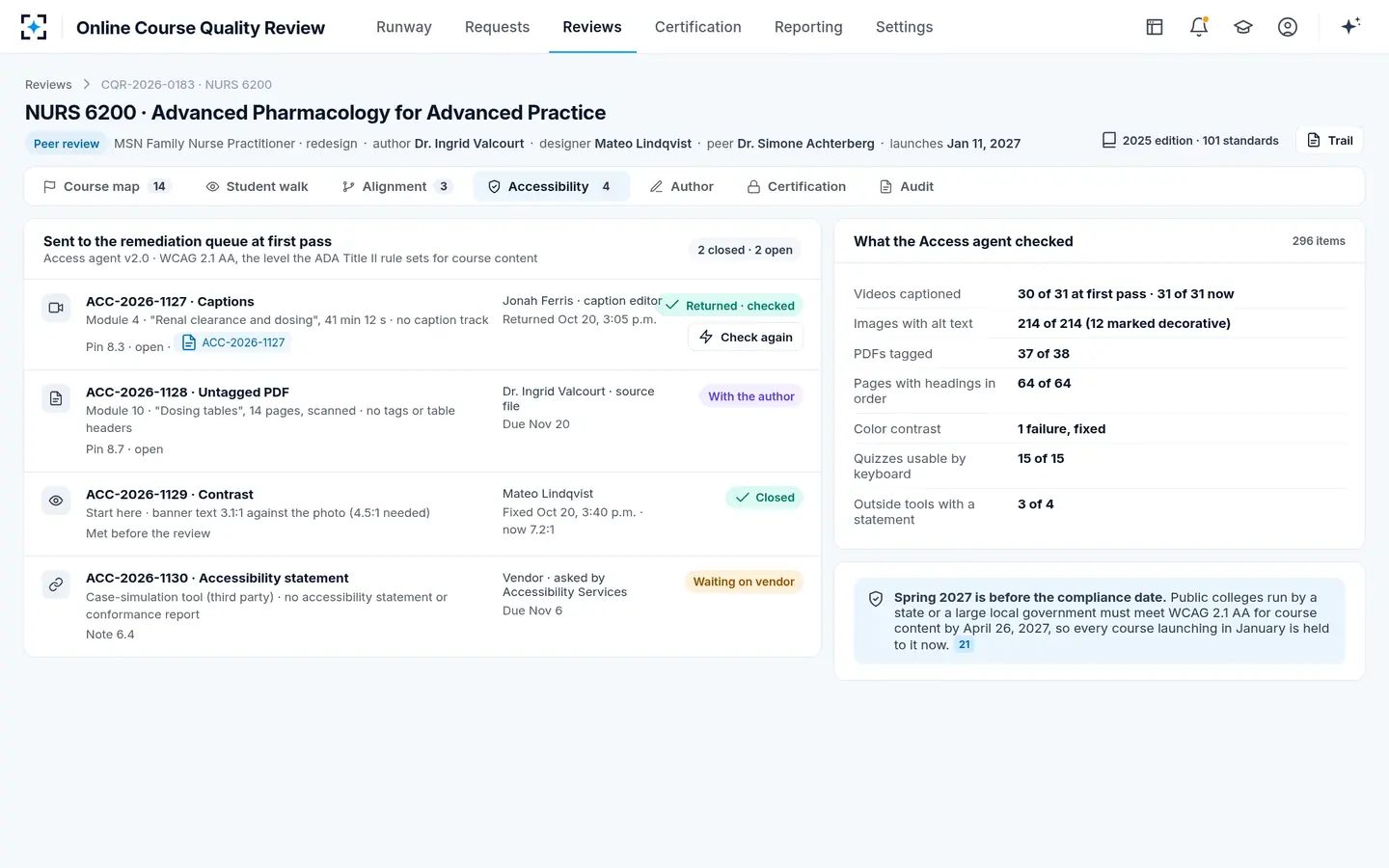Open ACC-2026-1128 · Untagged PDF title
This screenshot has height=868, width=1389.
tap(187, 393)
